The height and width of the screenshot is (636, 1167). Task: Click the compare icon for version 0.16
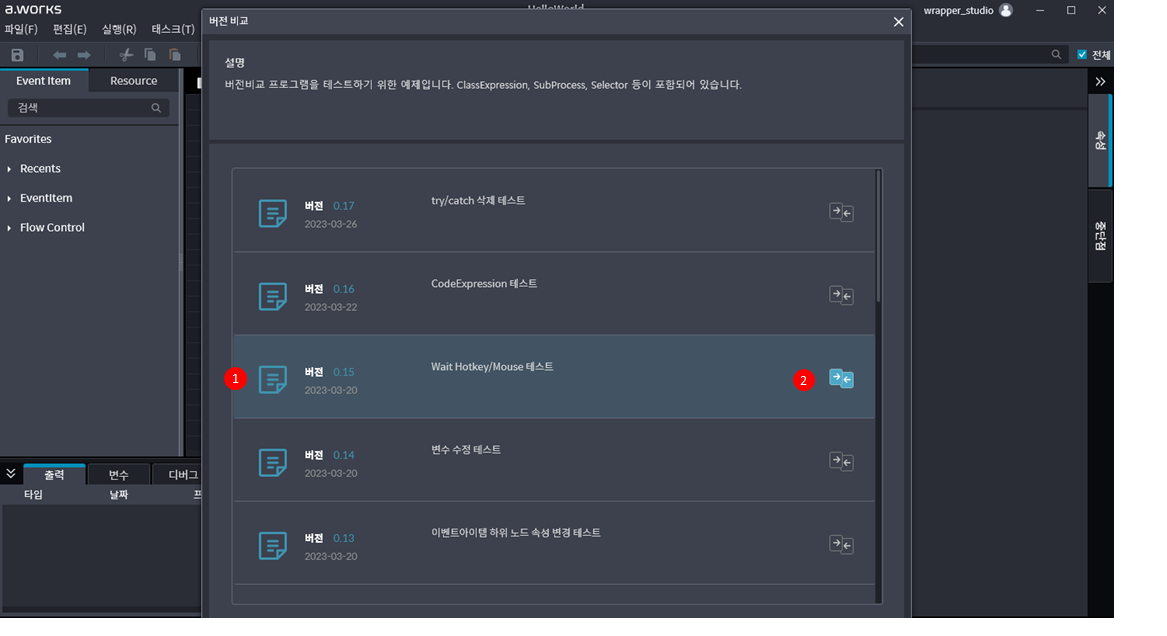841,295
